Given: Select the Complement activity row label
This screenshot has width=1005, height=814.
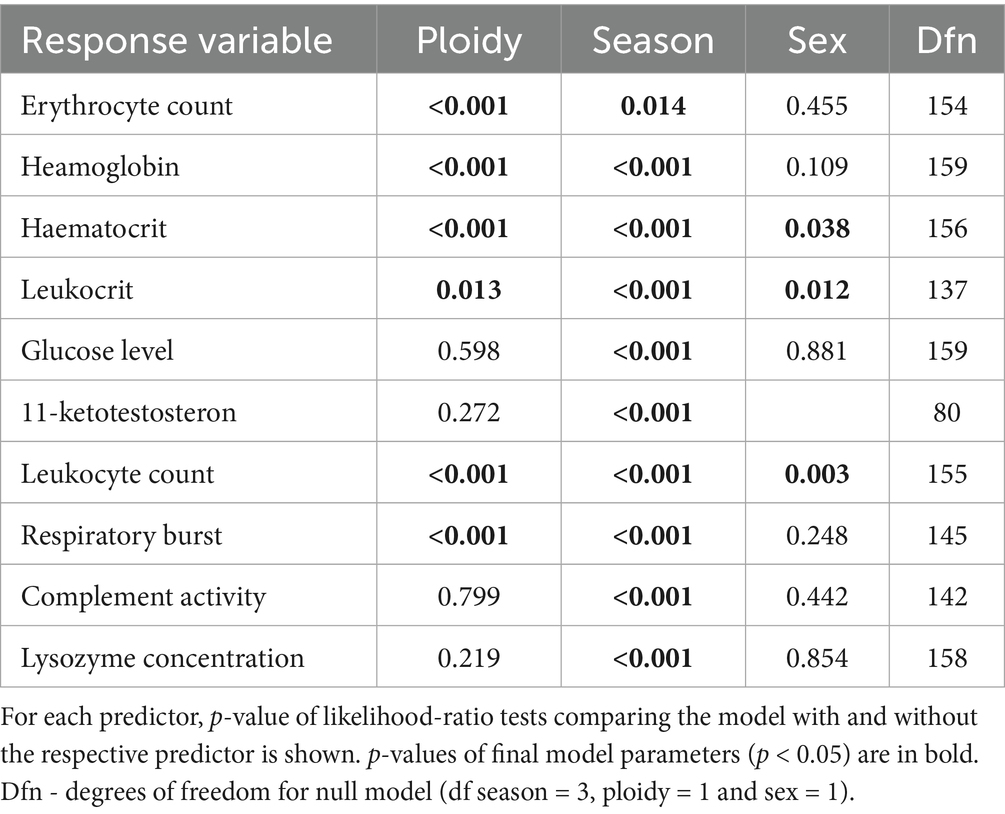Looking at the screenshot, I should pyautogui.click(x=144, y=597).
